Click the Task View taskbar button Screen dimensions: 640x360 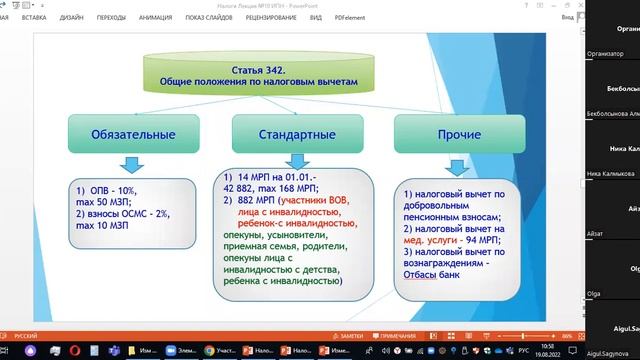tap(4, 350)
